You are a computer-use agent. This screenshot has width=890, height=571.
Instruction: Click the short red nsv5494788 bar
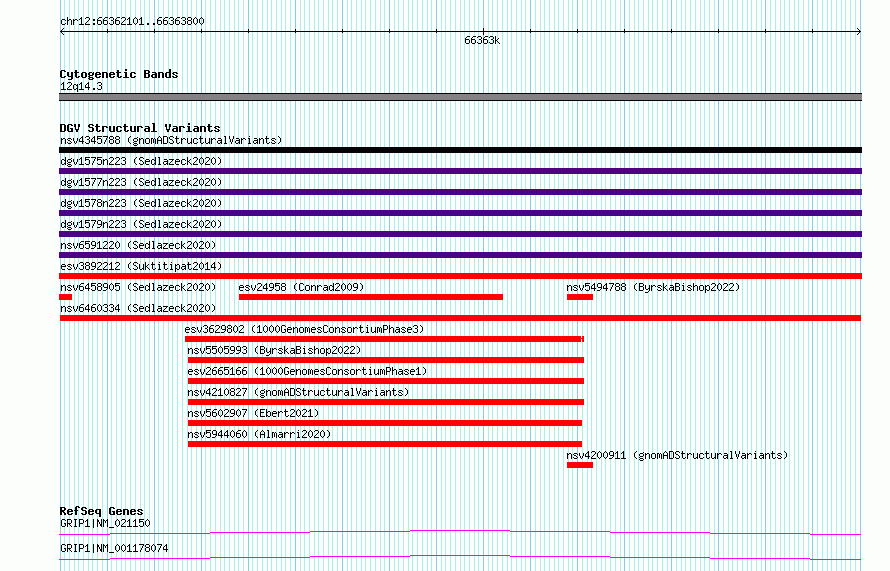(580, 297)
